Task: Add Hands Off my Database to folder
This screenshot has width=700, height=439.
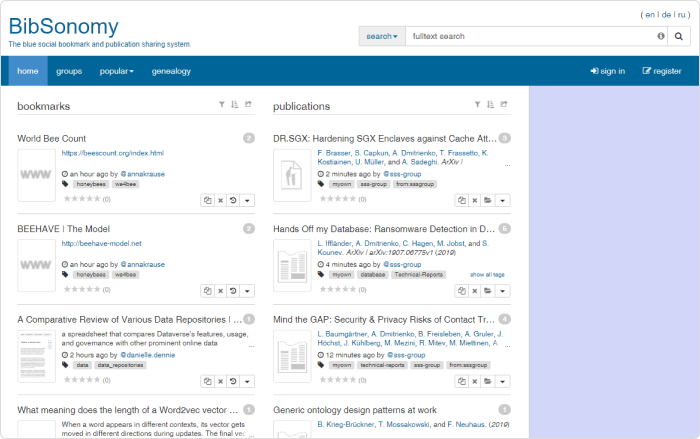Action: coord(488,291)
